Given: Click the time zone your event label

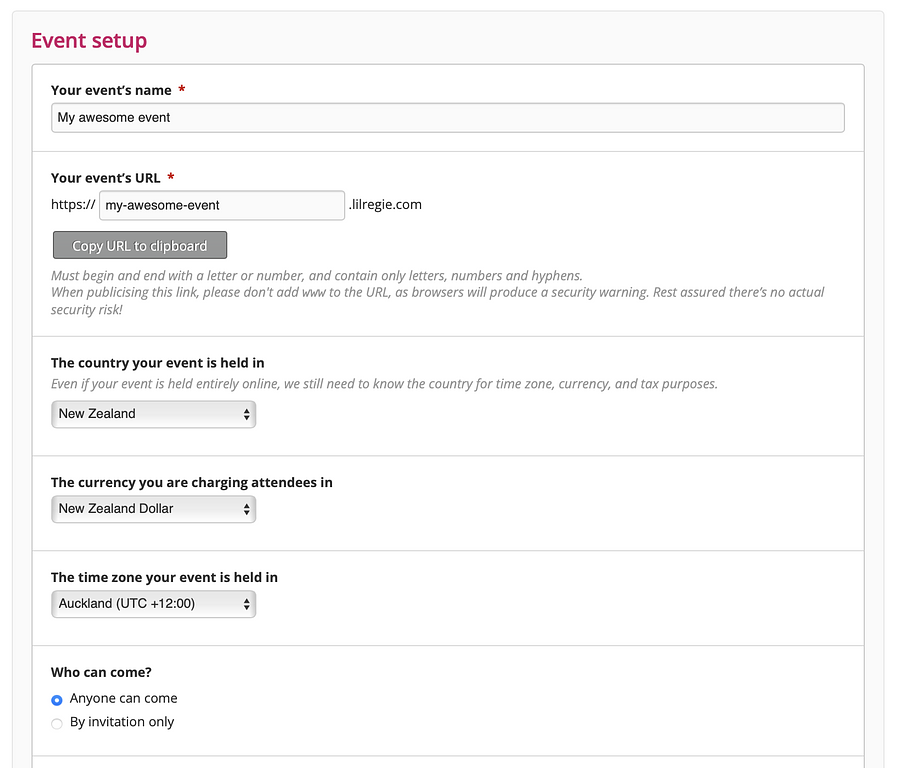Looking at the screenshot, I should pyautogui.click(x=164, y=577).
